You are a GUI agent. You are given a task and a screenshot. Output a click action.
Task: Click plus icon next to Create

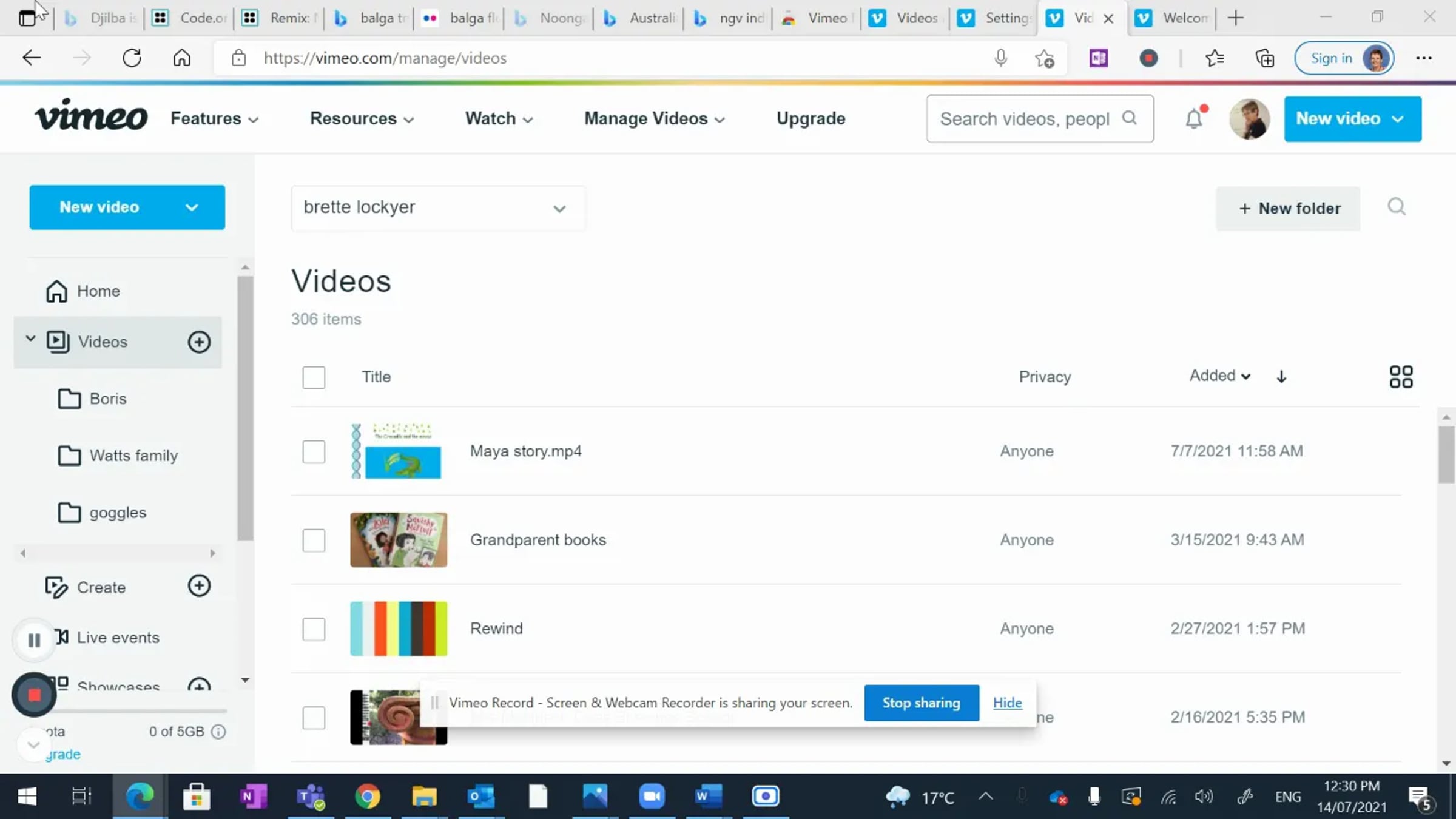(199, 586)
